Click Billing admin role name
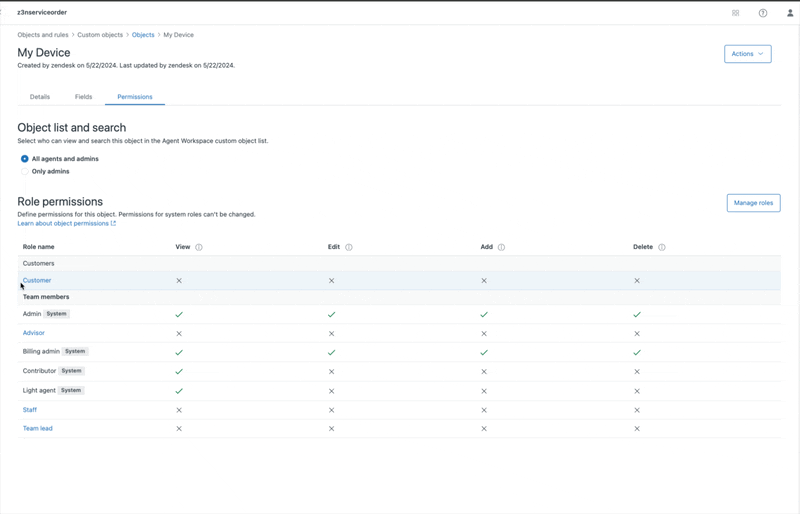Image resolution: width=800 pixels, height=514 pixels. (x=41, y=351)
